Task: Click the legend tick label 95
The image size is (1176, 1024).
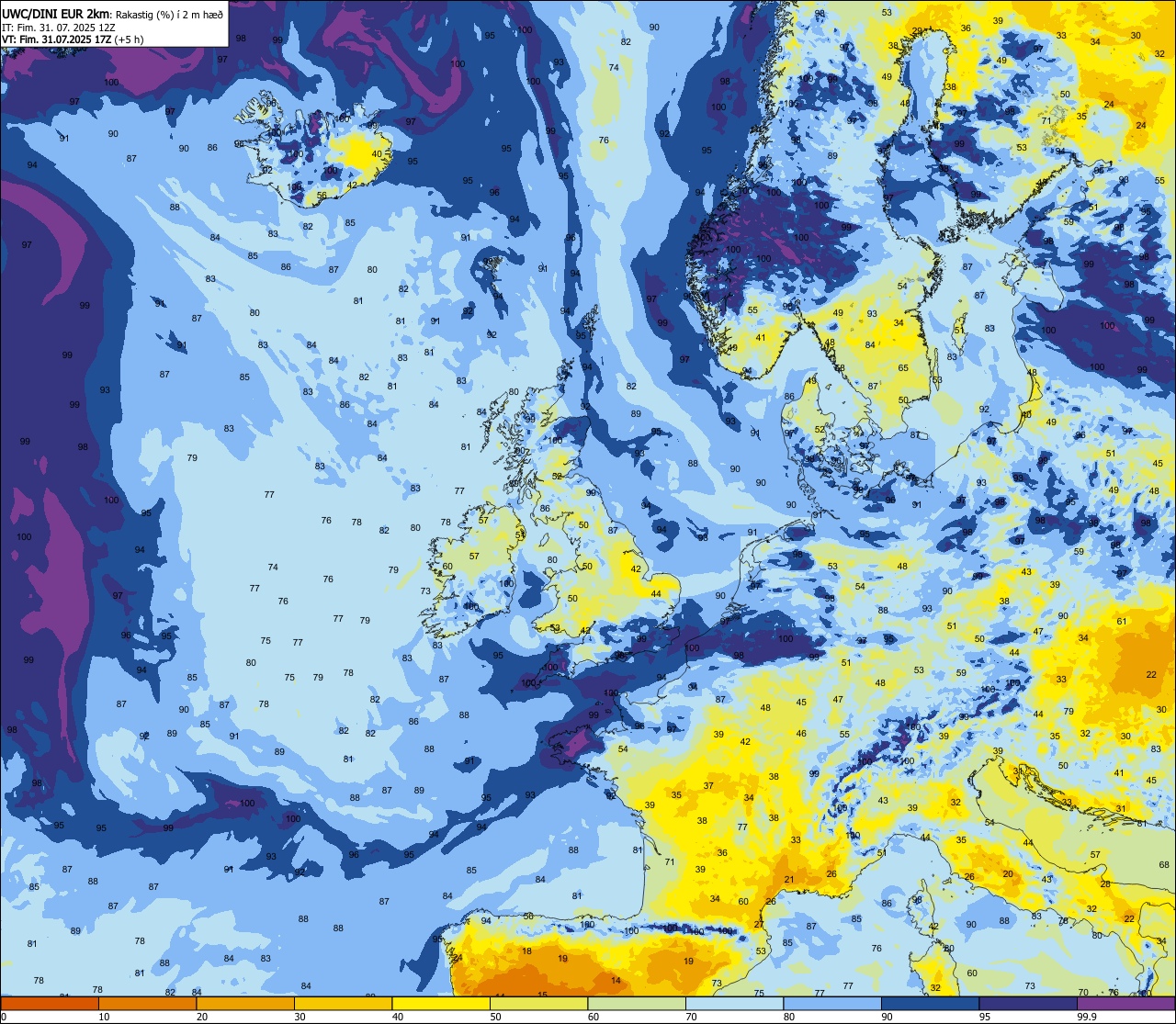Action: point(985,1017)
